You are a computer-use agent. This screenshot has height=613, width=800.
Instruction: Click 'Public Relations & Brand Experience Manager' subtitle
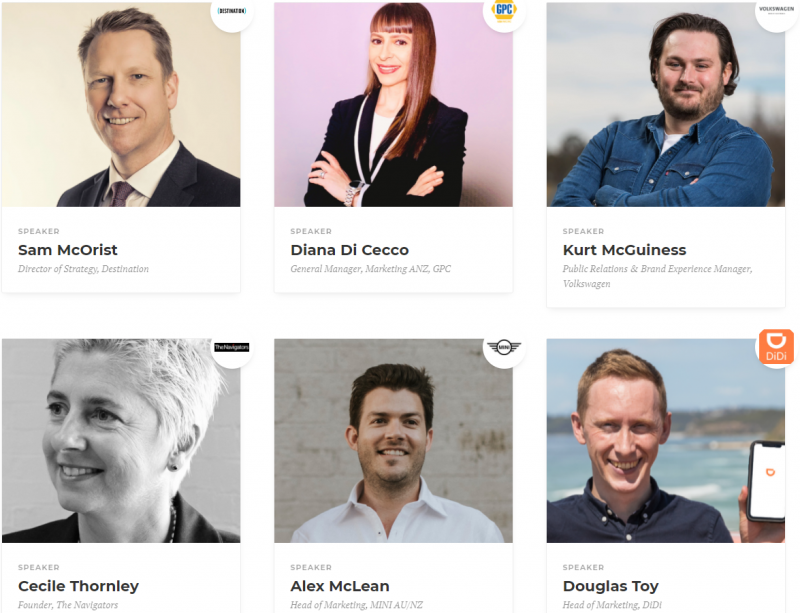pos(657,268)
